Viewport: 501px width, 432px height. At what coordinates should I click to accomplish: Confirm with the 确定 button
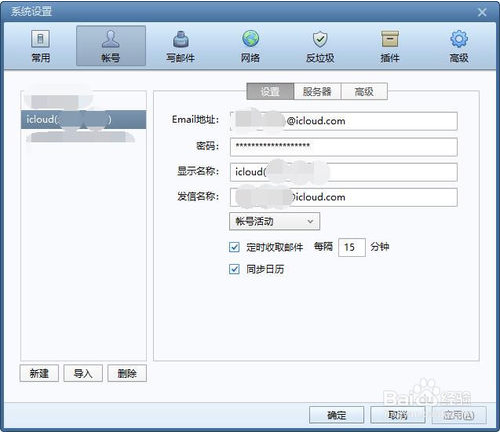pos(336,415)
